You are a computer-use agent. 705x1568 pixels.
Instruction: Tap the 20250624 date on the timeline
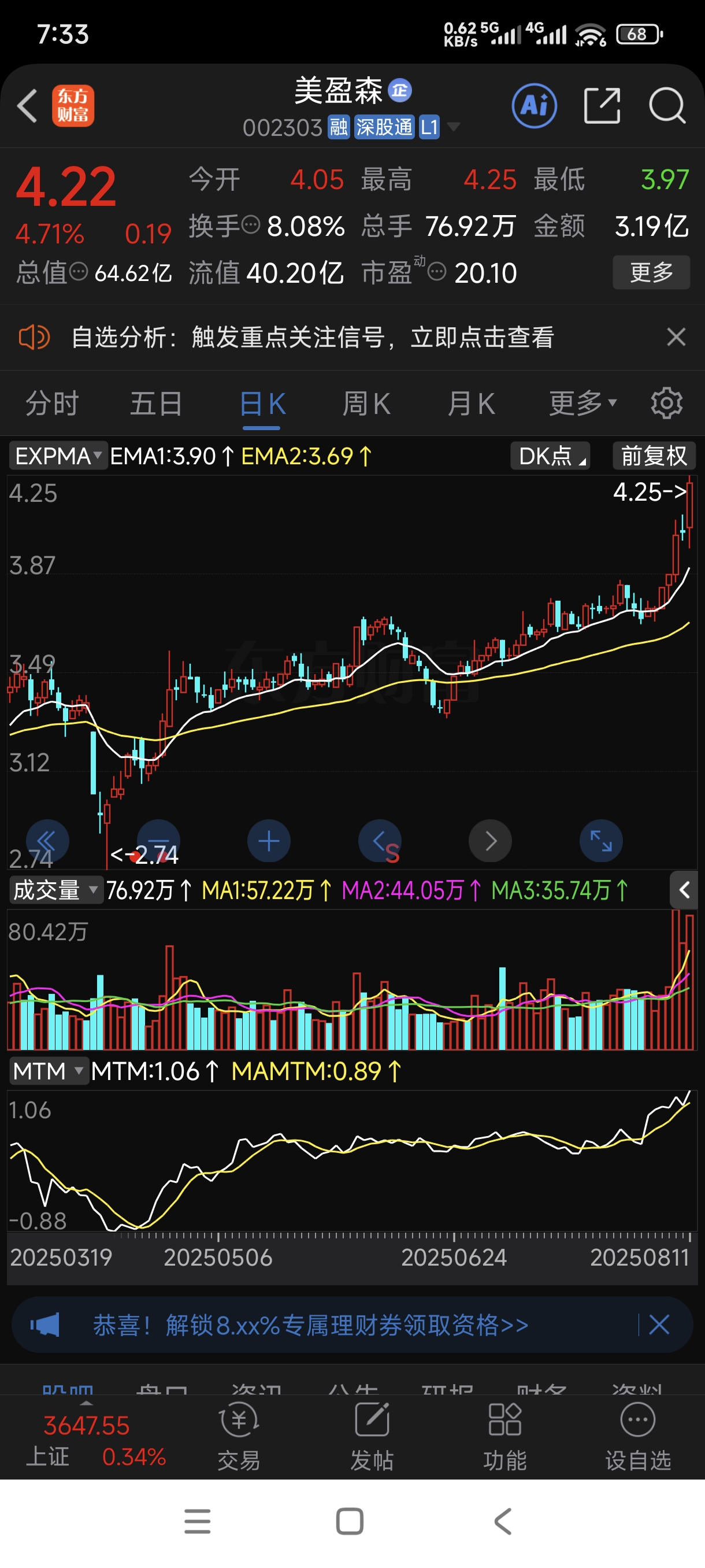click(x=454, y=1258)
